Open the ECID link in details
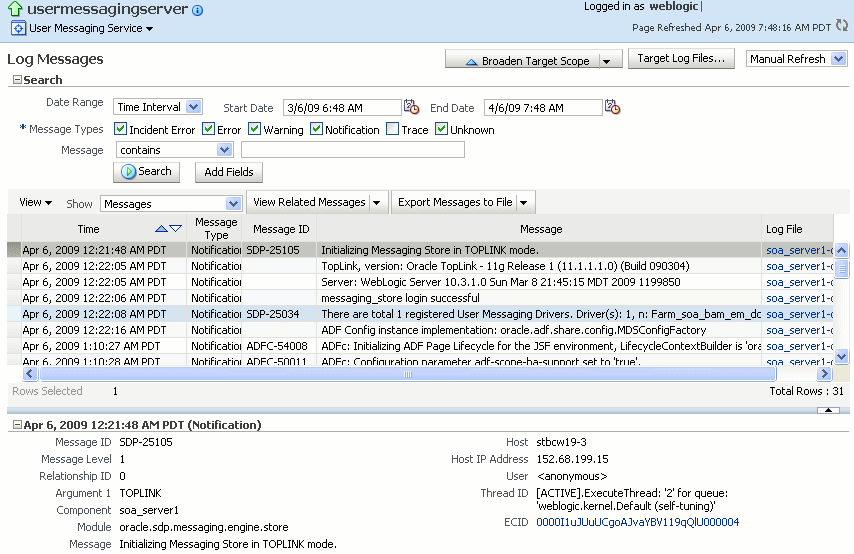This screenshot has width=854, height=554. 637,522
